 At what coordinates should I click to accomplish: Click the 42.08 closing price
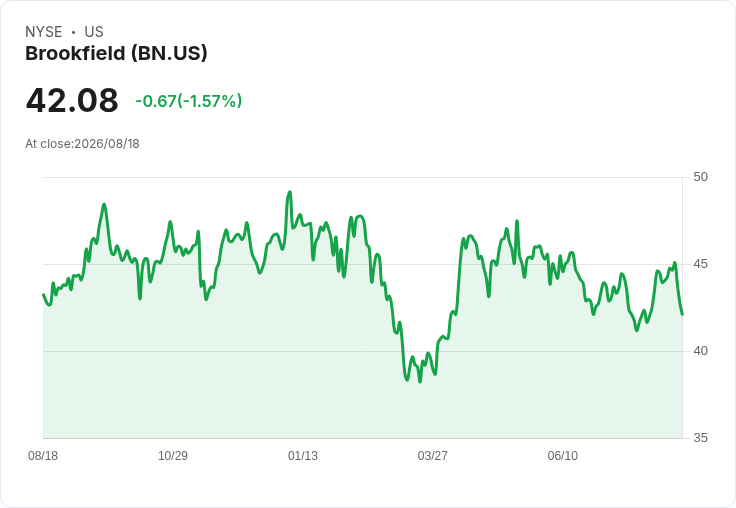point(72,100)
